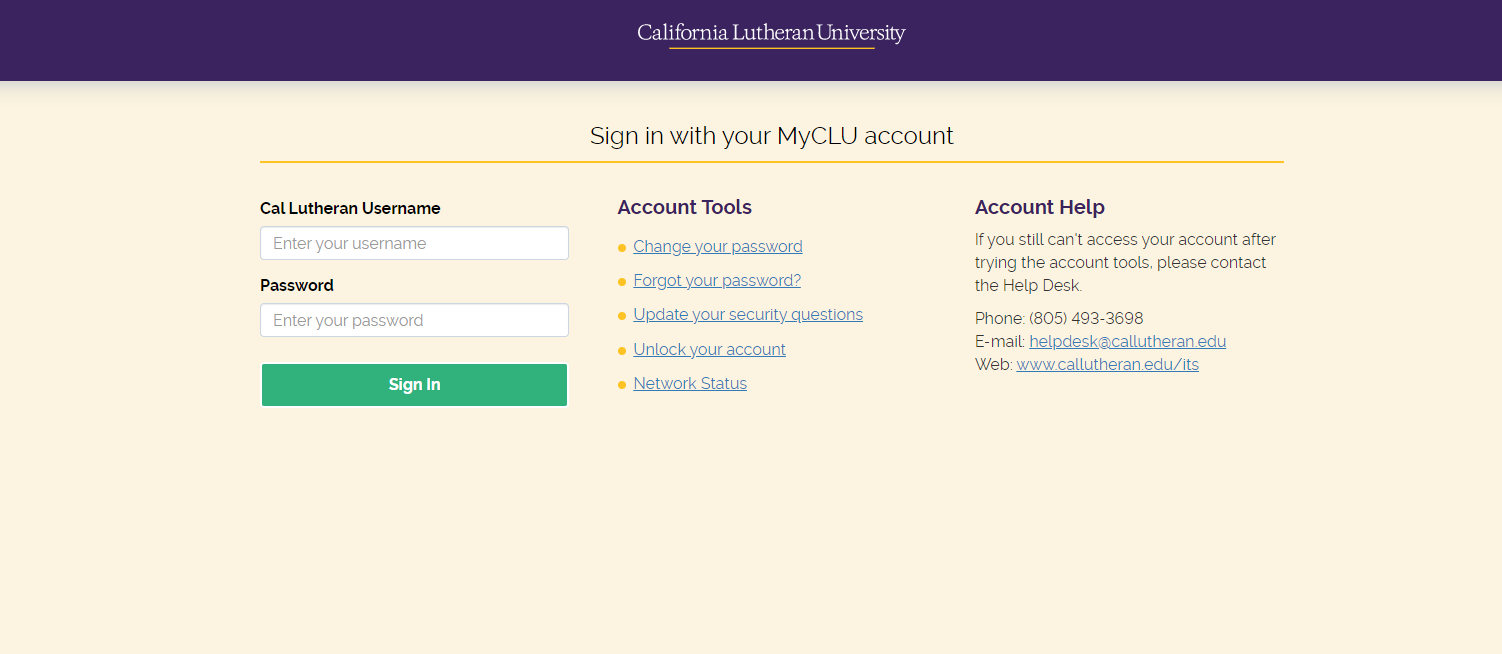Screen dimensions: 1502x654
Task: Click the Password field label
Action: [297, 285]
